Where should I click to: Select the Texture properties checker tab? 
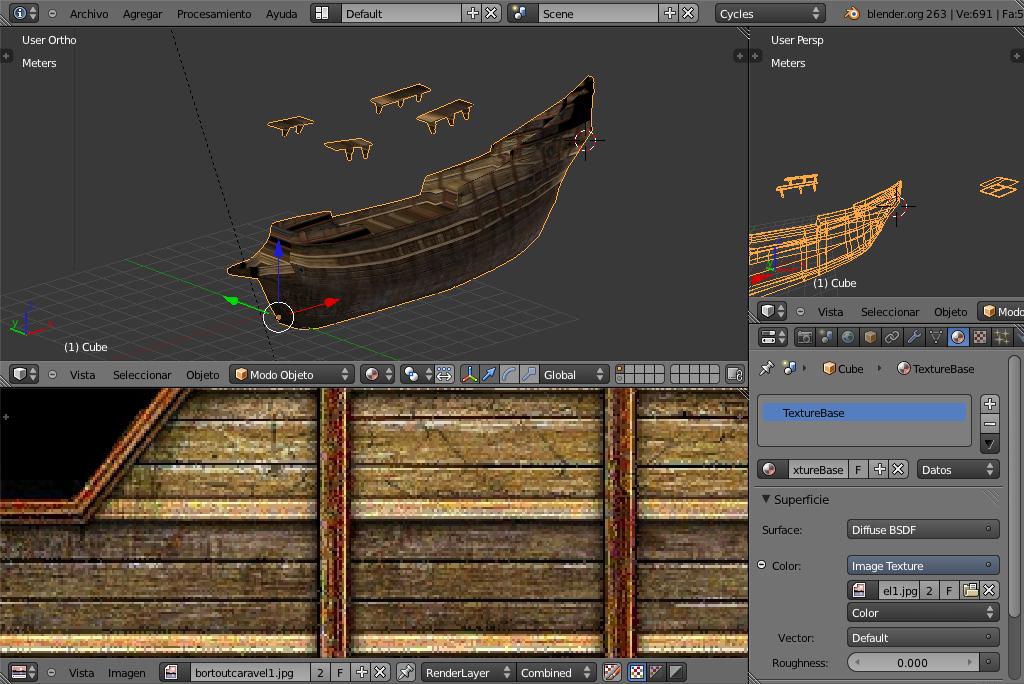pos(980,337)
